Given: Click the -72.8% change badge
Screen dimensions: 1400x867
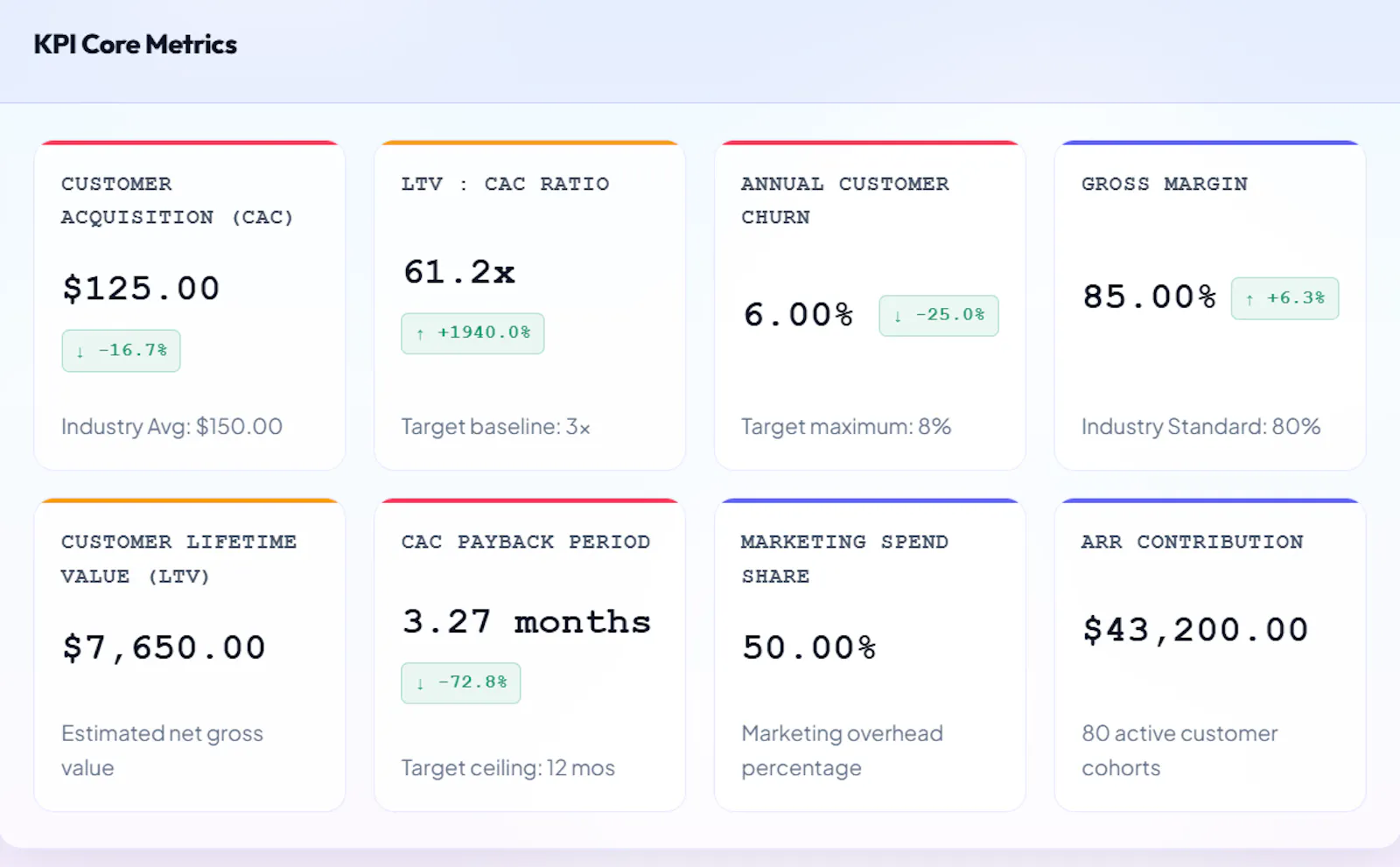Looking at the screenshot, I should pos(461,683).
